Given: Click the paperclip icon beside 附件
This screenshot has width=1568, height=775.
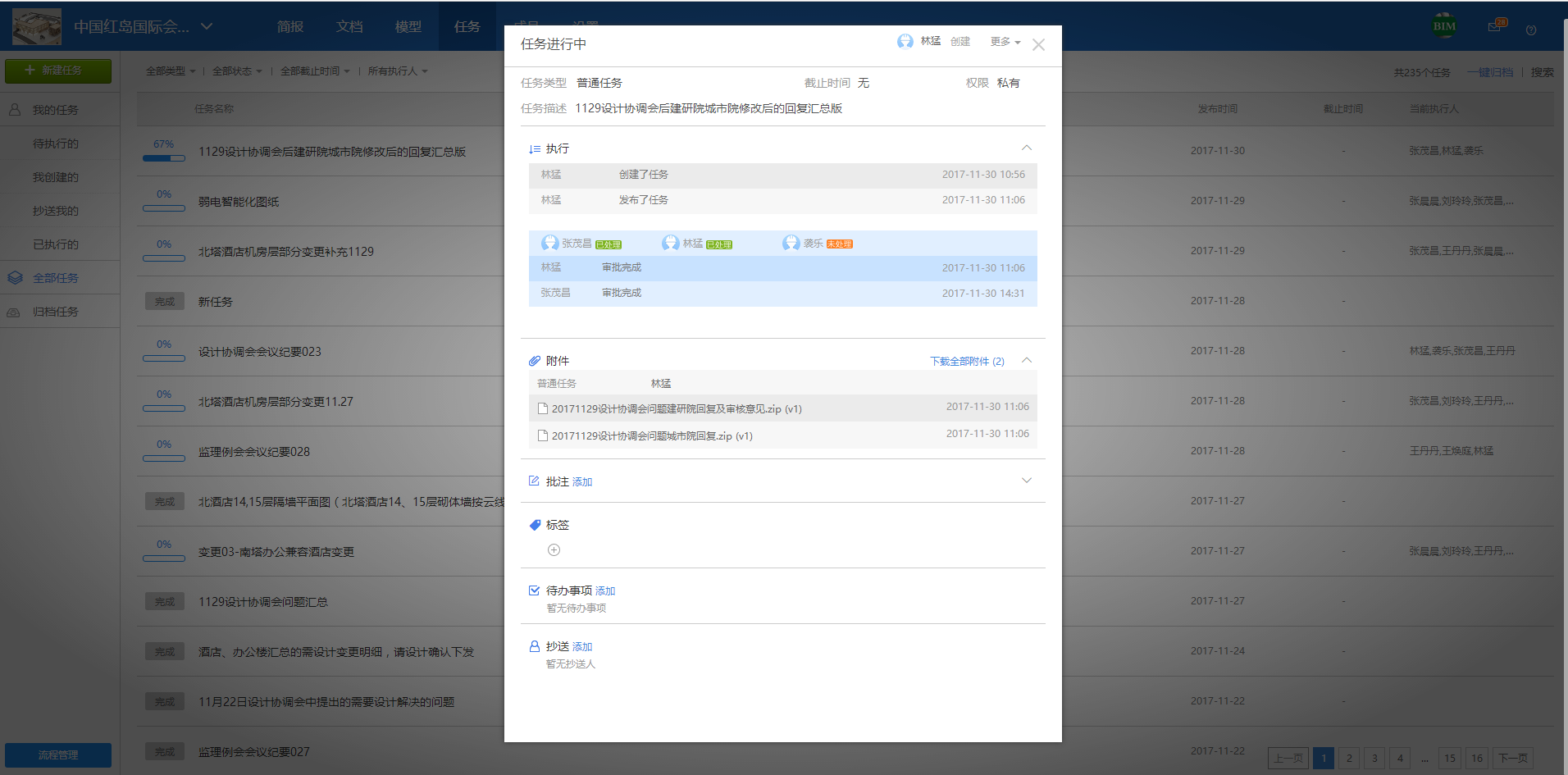Looking at the screenshot, I should point(535,361).
